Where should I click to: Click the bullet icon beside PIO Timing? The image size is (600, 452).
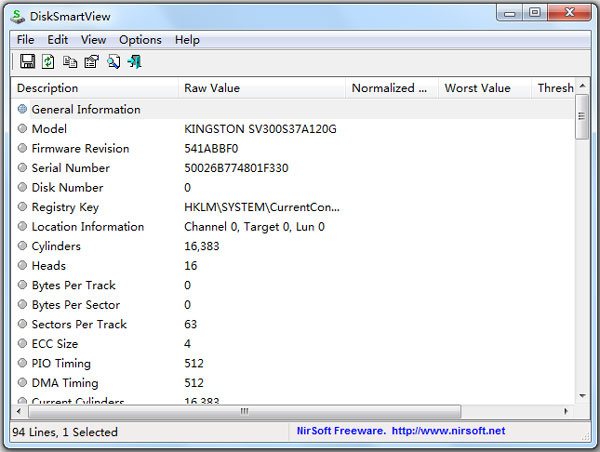tap(22, 363)
